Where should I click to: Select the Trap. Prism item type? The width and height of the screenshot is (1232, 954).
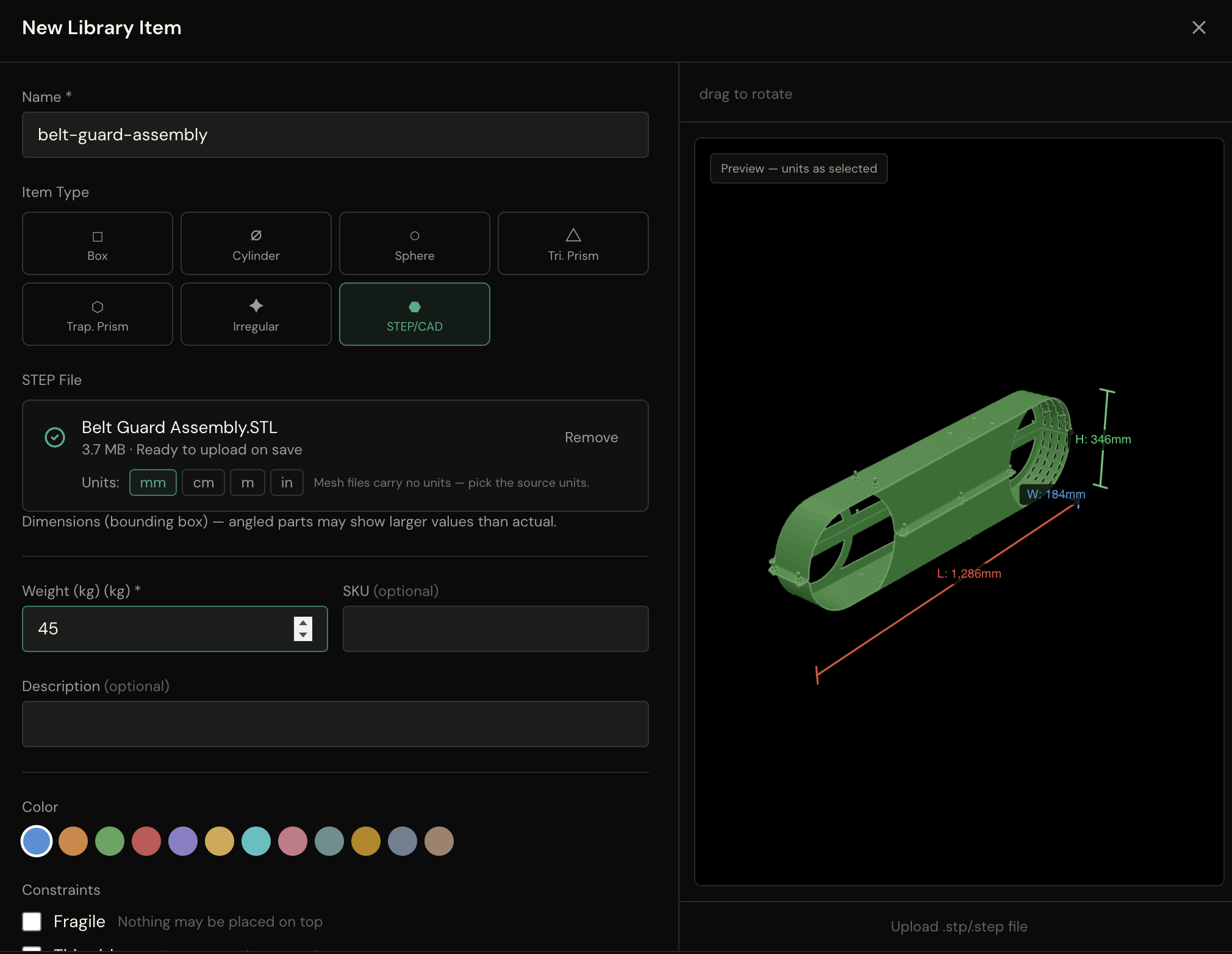pos(98,314)
